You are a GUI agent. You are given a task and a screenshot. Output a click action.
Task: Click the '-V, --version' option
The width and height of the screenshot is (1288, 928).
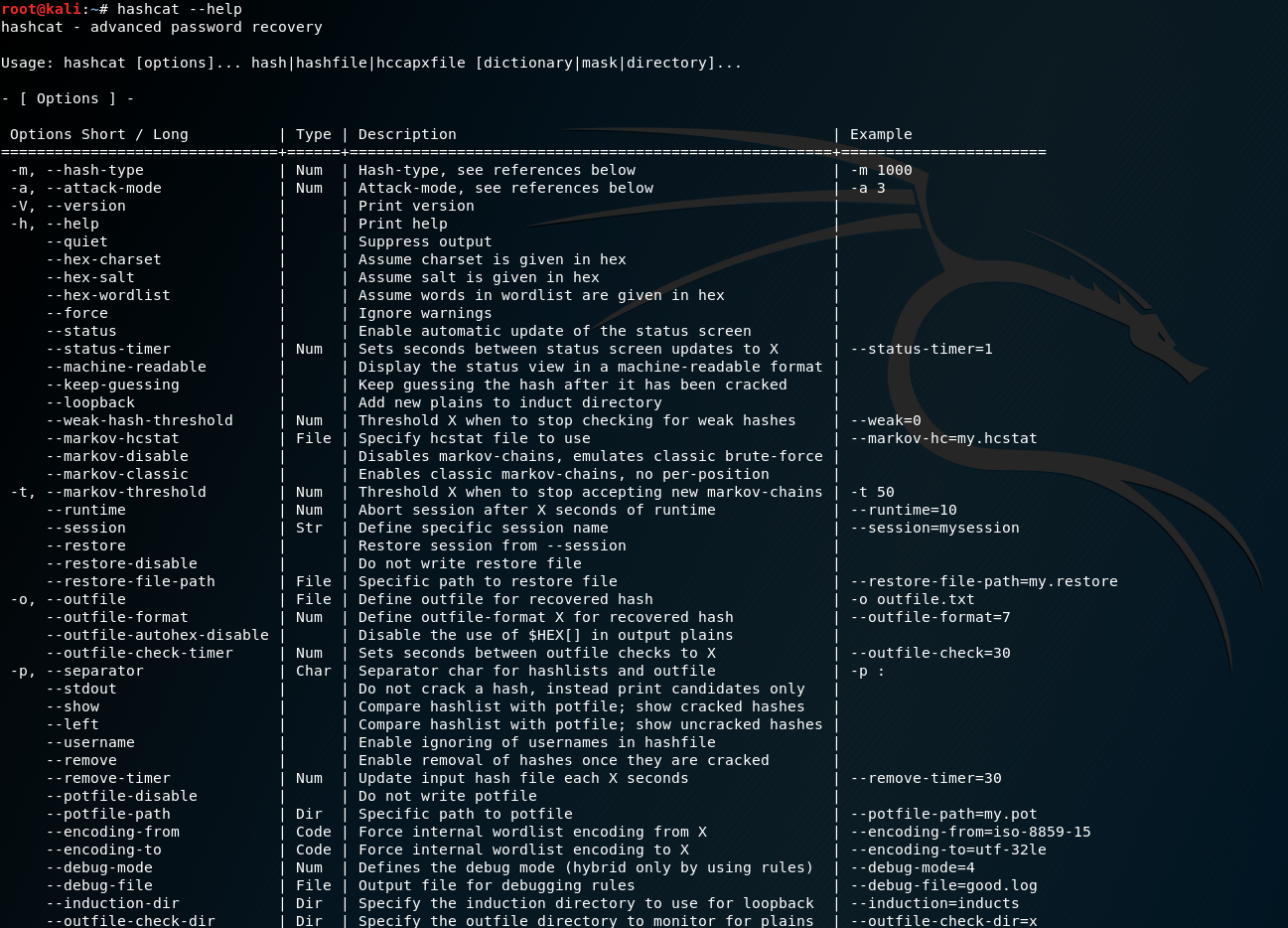69,206
